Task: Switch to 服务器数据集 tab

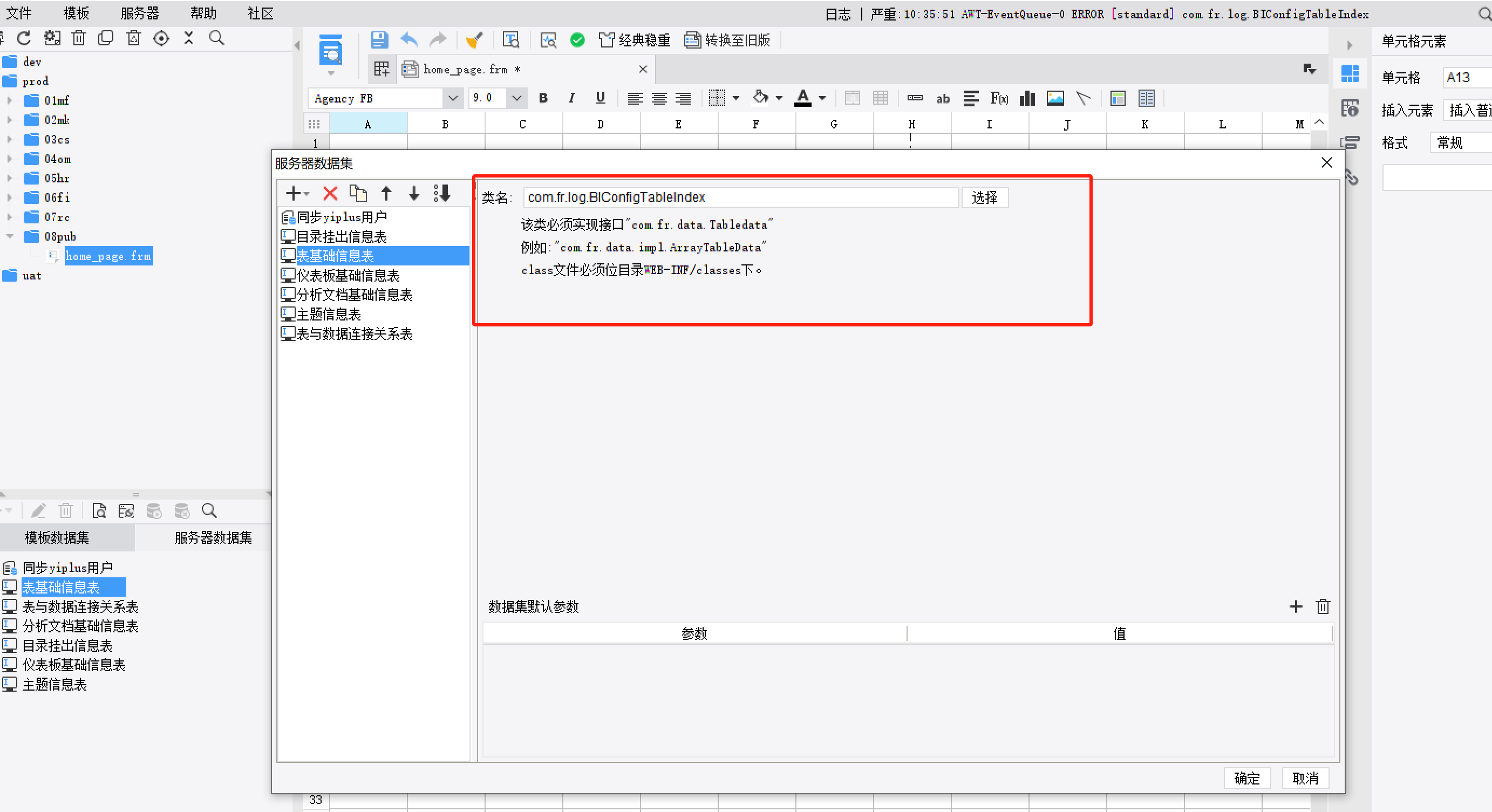Action: pos(213,537)
